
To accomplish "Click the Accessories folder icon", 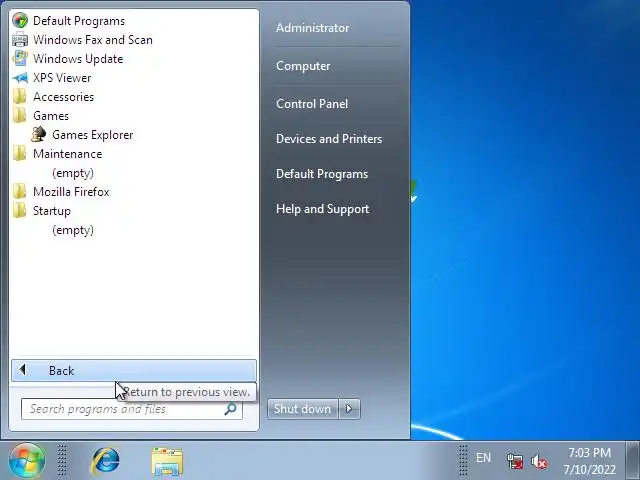I will tap(19, 97).
